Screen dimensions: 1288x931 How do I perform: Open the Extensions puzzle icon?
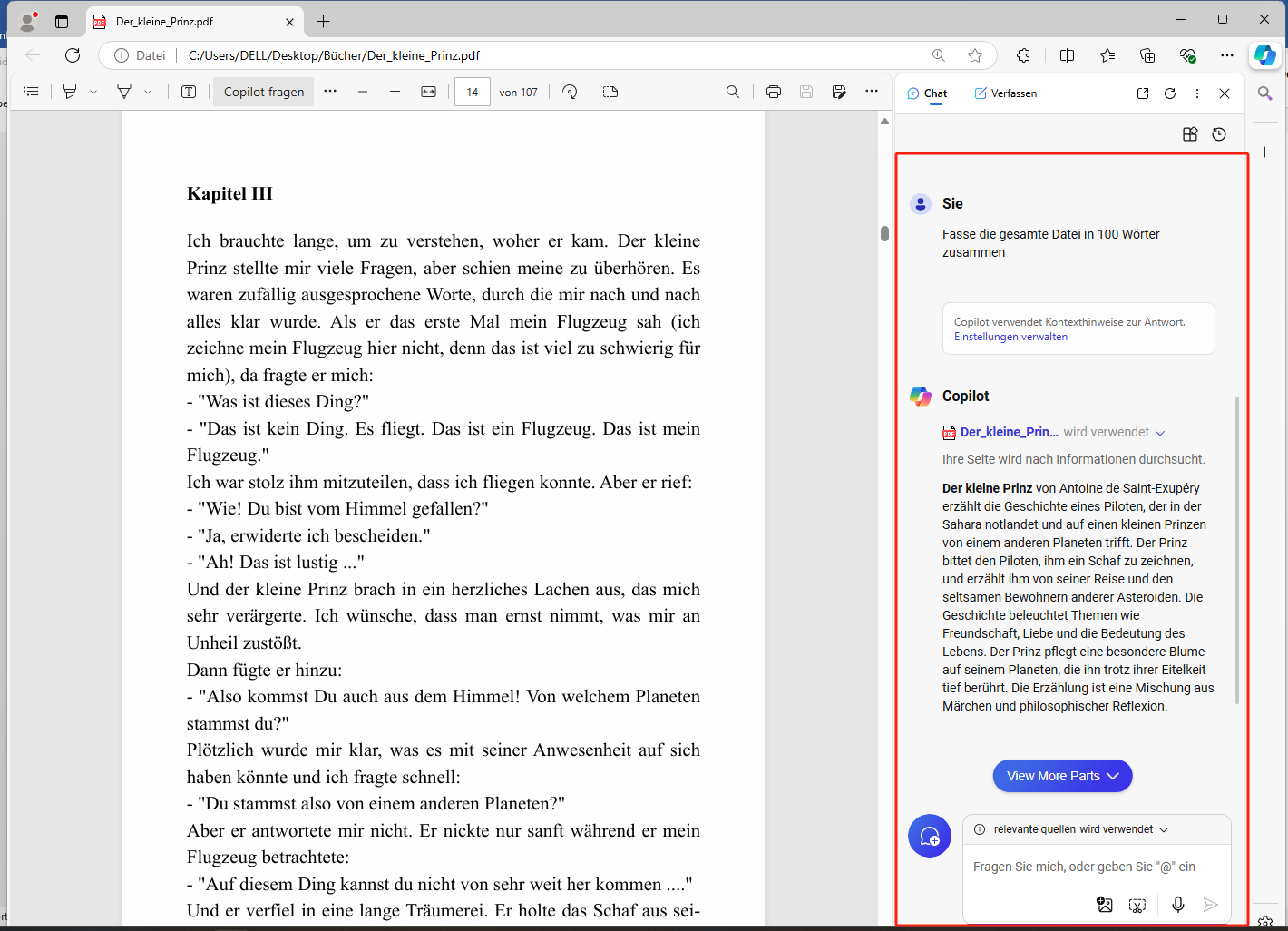tap(1024, 55)
